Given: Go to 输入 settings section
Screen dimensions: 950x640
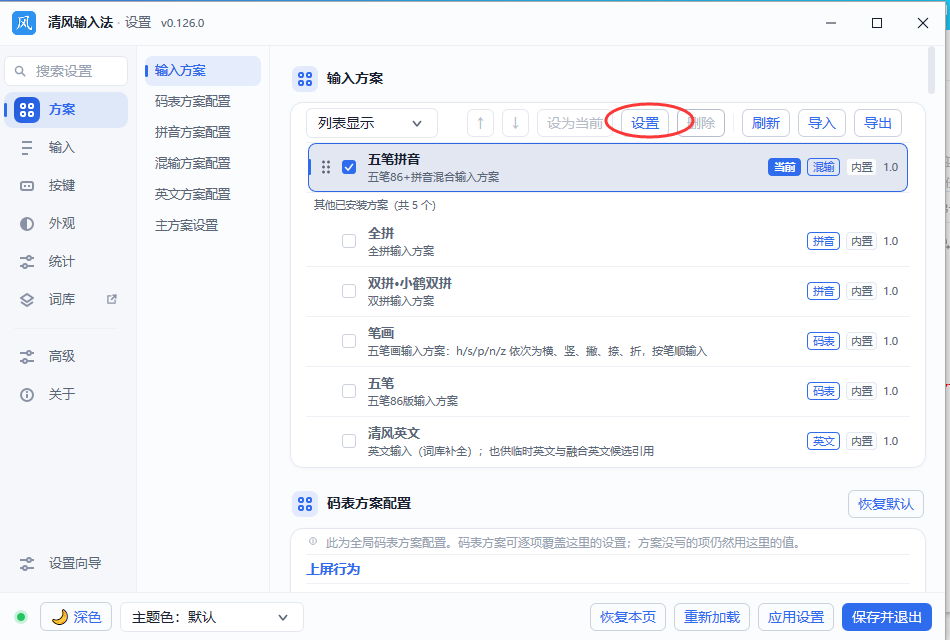Looking at the screenshot, I should (x=66, y=148).
